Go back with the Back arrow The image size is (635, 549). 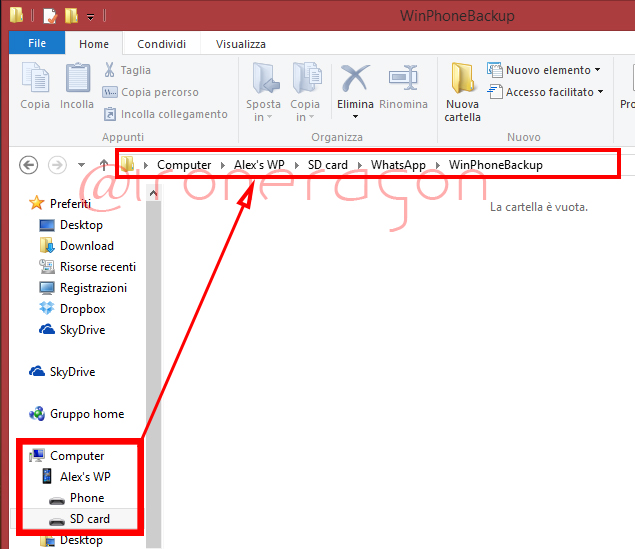(x=29, y=165)
